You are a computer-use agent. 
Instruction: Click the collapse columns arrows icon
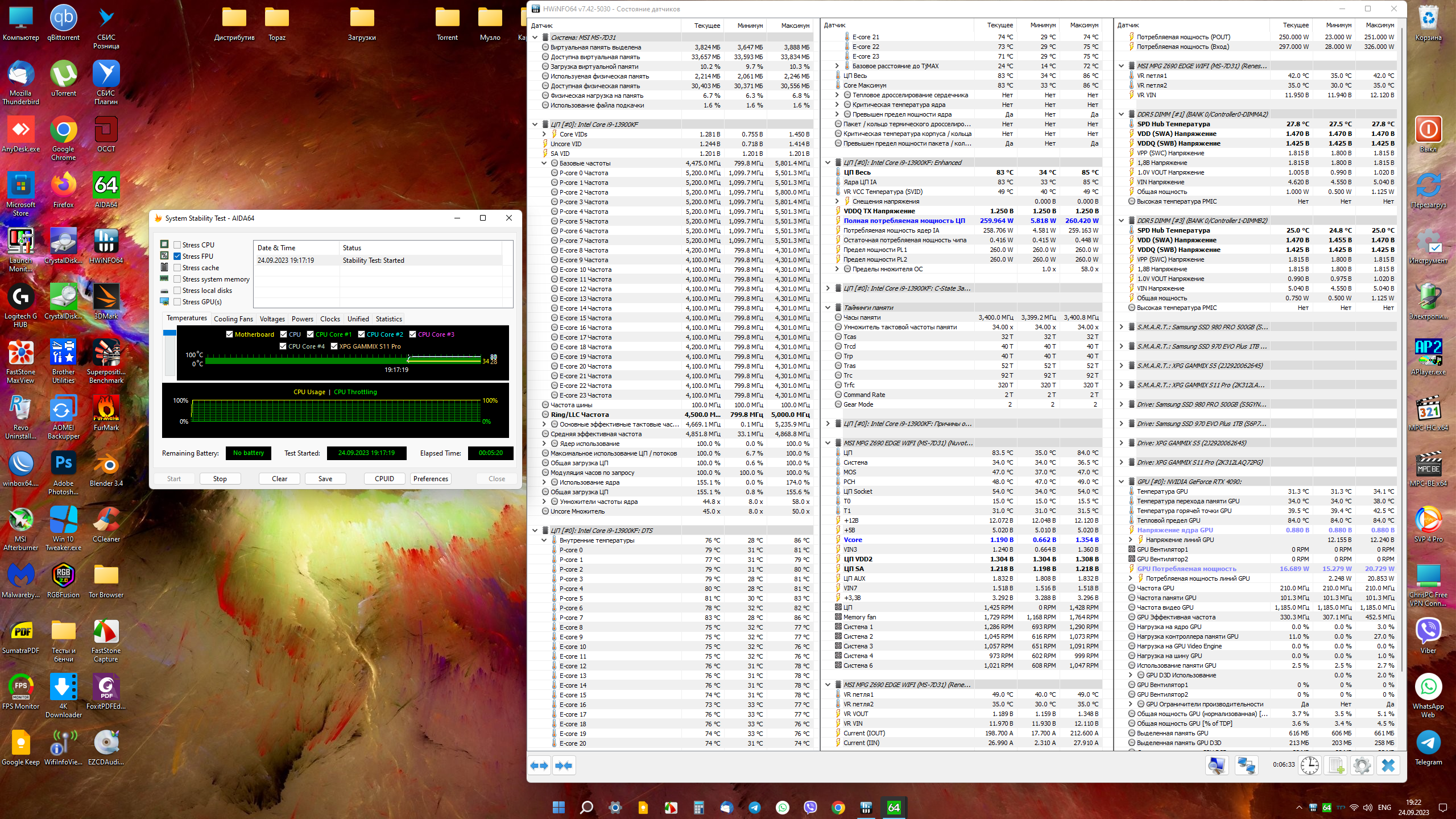pos(564,766)
